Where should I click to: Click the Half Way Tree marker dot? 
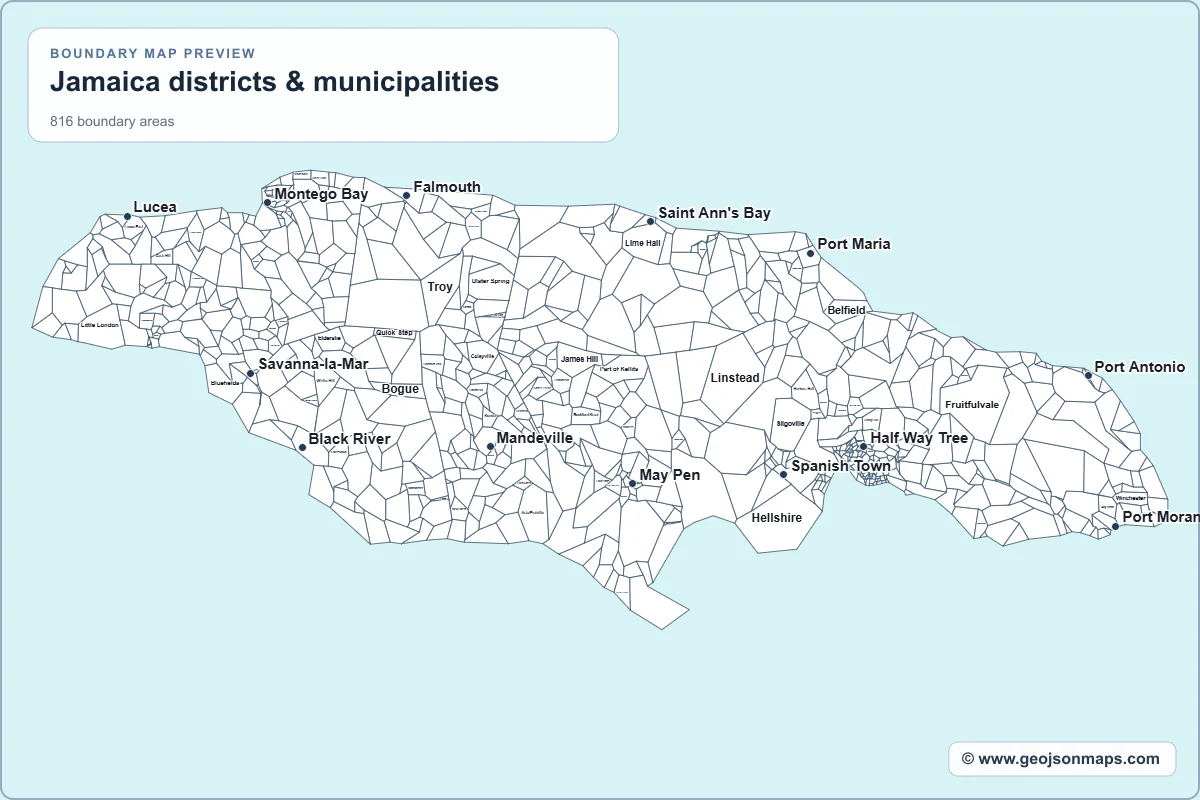point(863,447)
